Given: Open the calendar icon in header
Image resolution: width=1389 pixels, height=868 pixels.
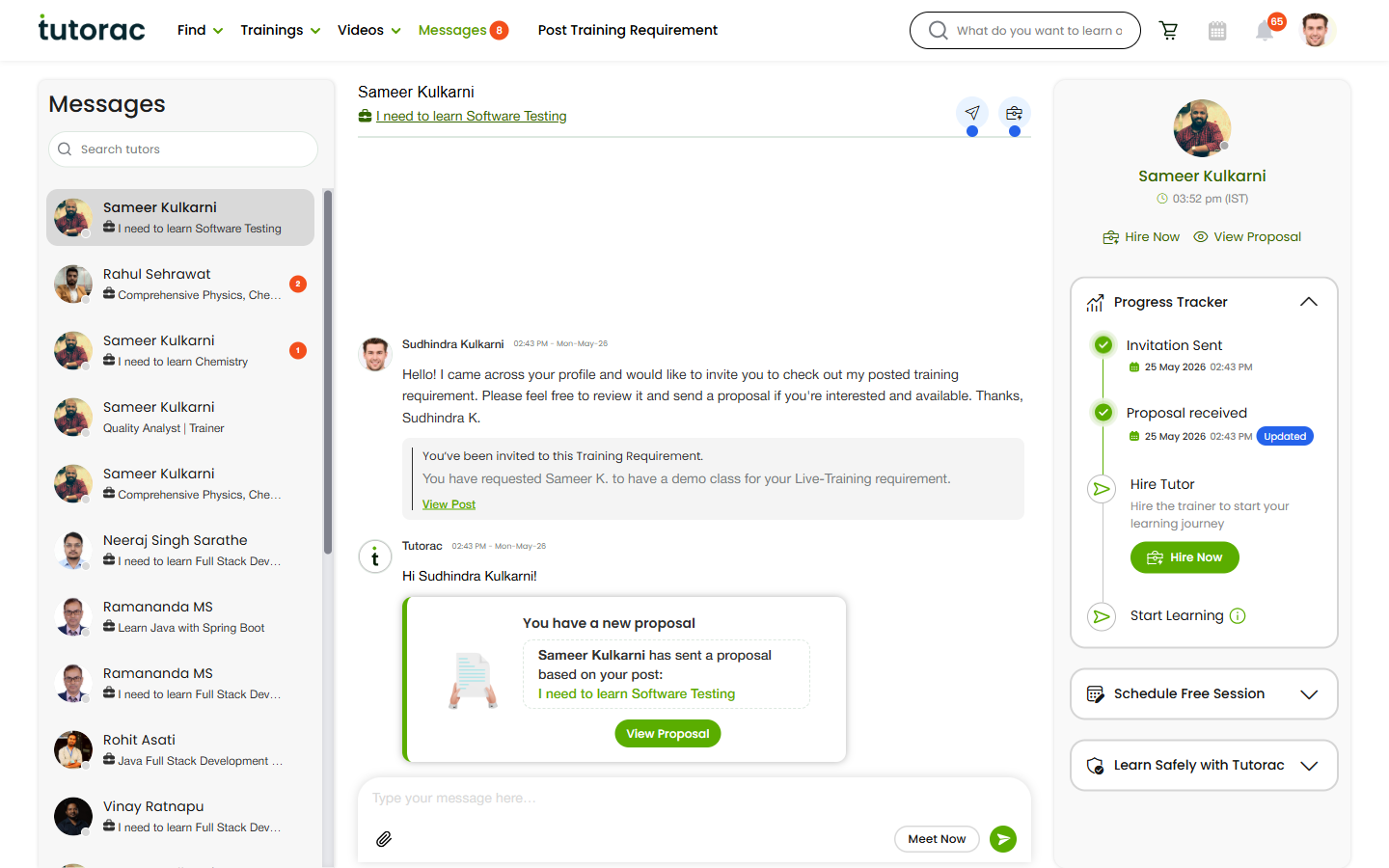Looking at the screenshot, I should coord(1217,31).
